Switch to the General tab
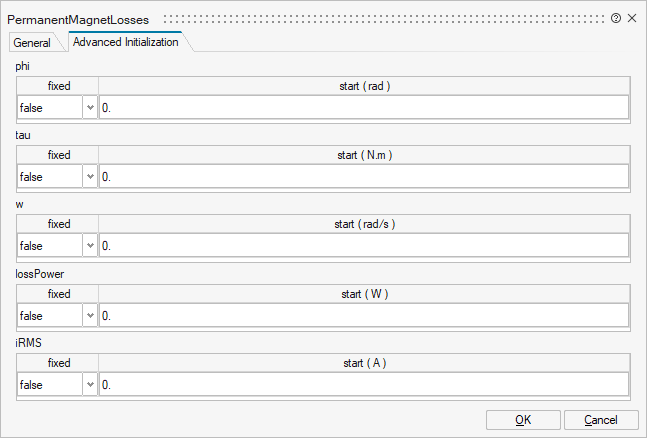This screenshot has width=647, height=438. pyautogui.click(x=32, y=43)
